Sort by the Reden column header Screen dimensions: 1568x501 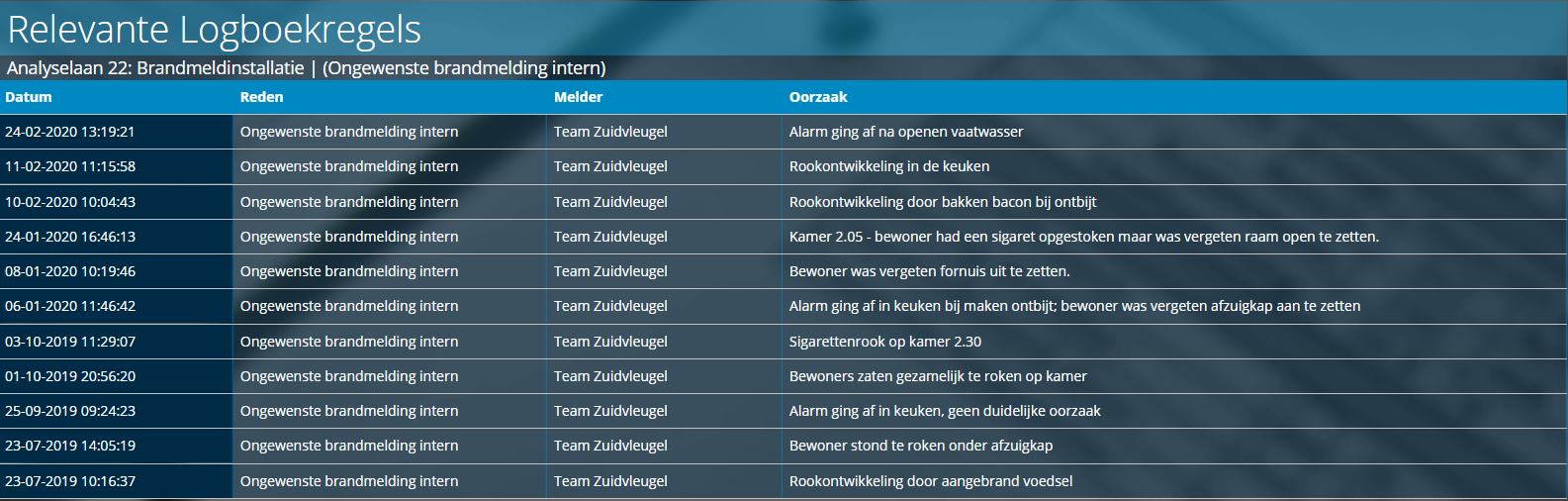pos(262,97)
